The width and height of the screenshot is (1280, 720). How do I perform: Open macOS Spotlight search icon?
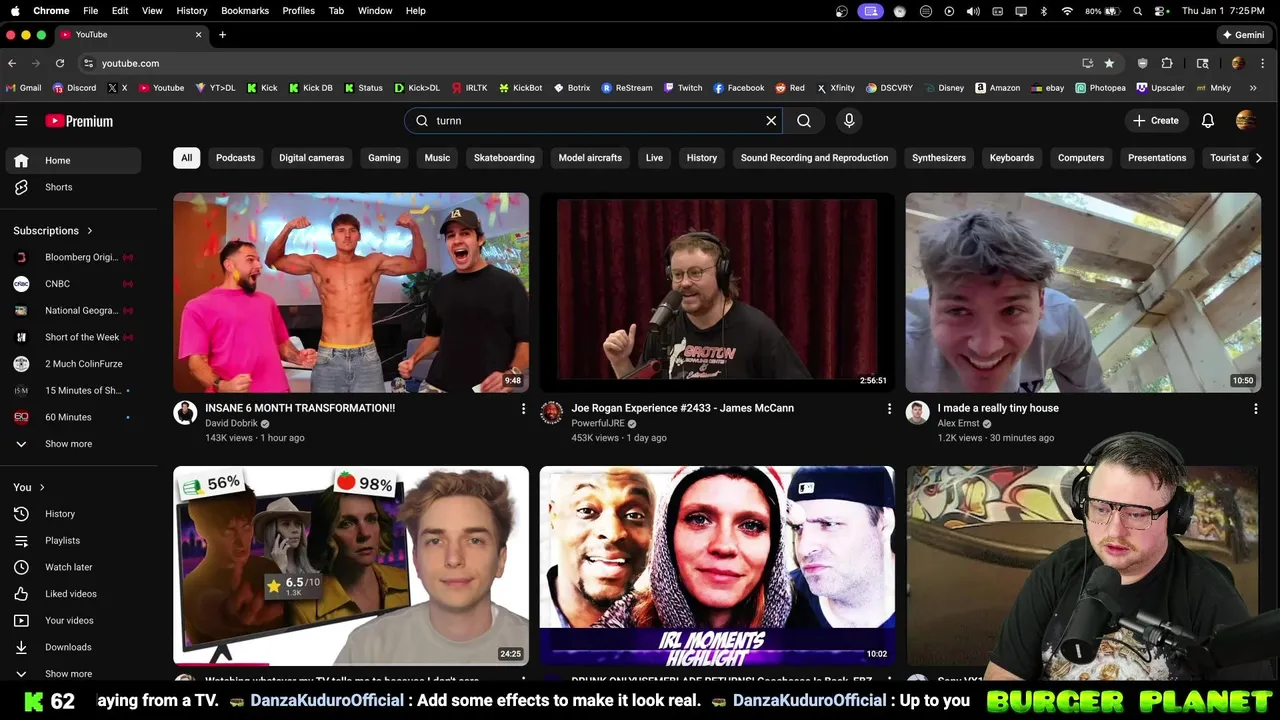click(1138, 11)
